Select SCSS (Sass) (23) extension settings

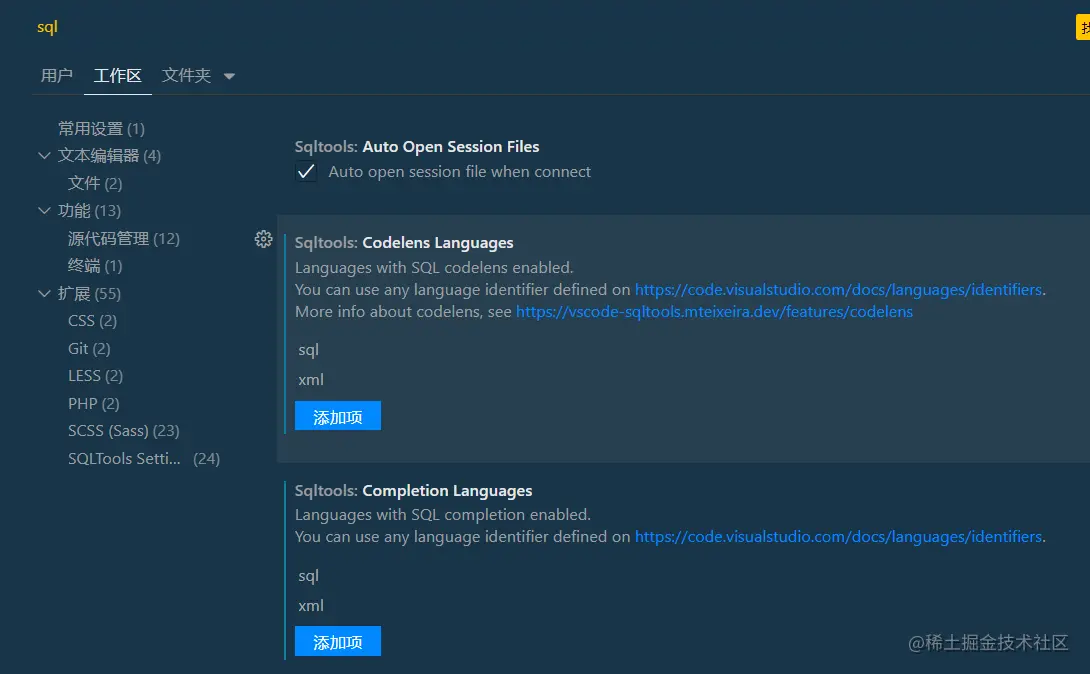(124, 431)
